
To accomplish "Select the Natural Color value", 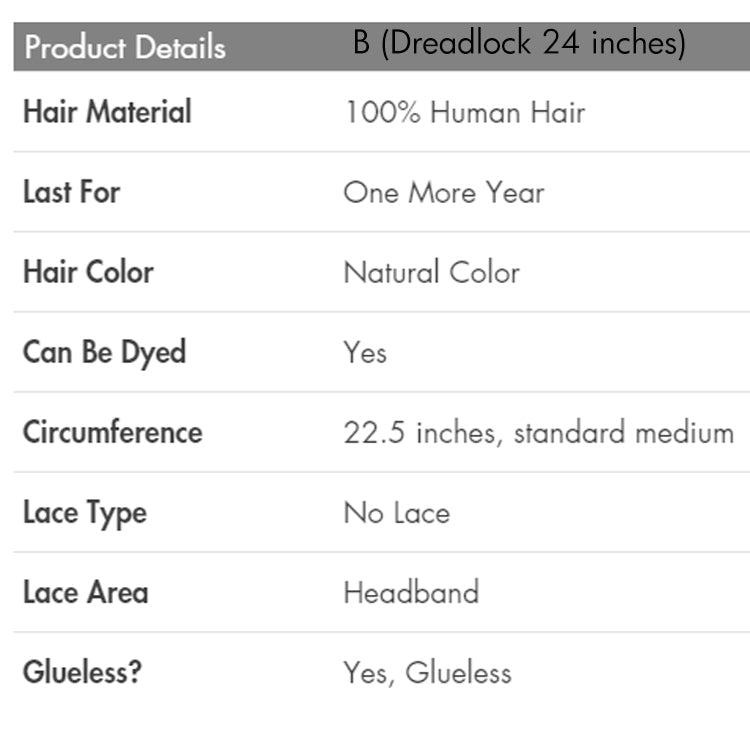I will [431, 272].
